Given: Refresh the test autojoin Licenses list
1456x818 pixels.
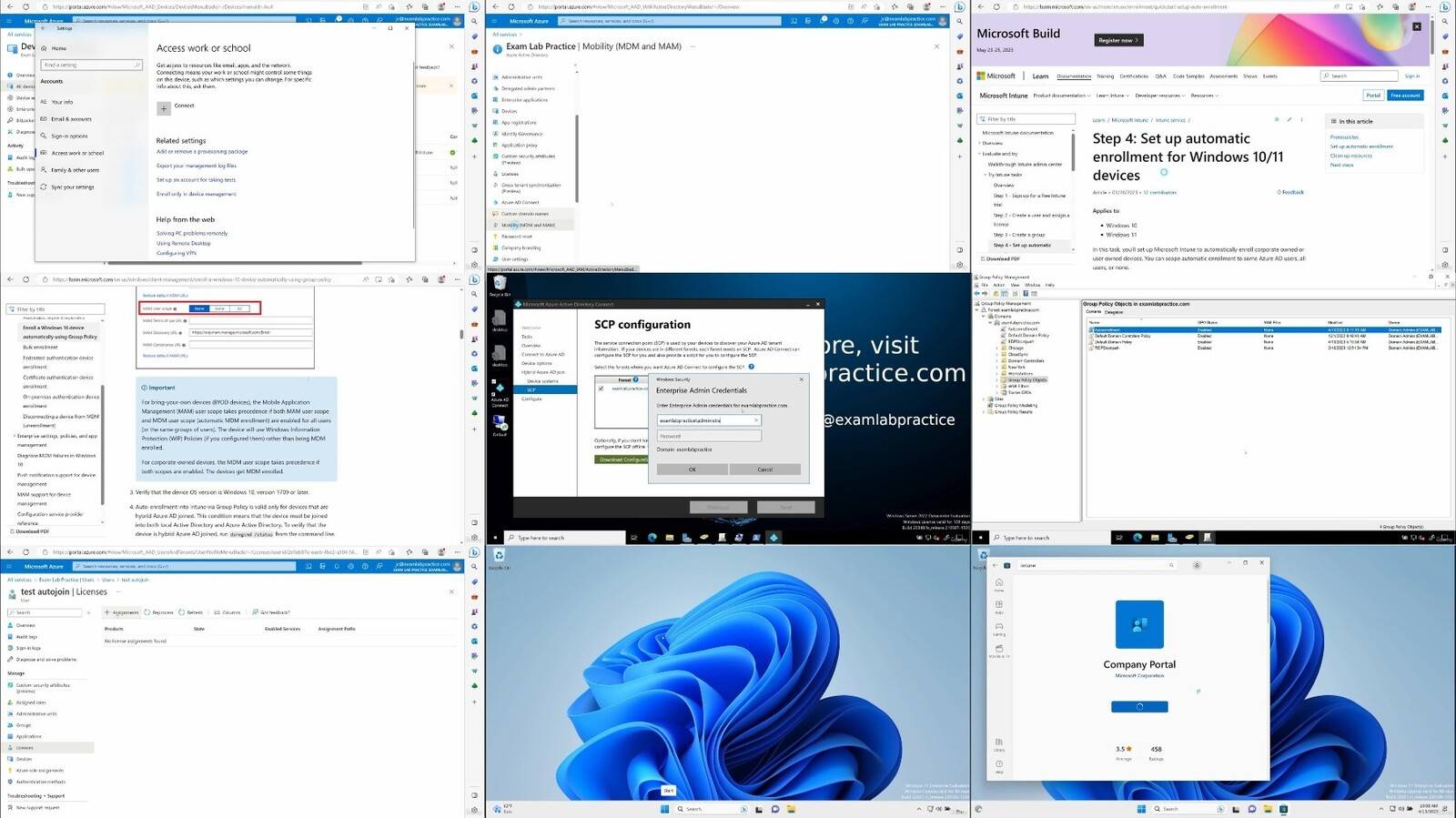Looking at the screenshot, I should pos(191,612).
